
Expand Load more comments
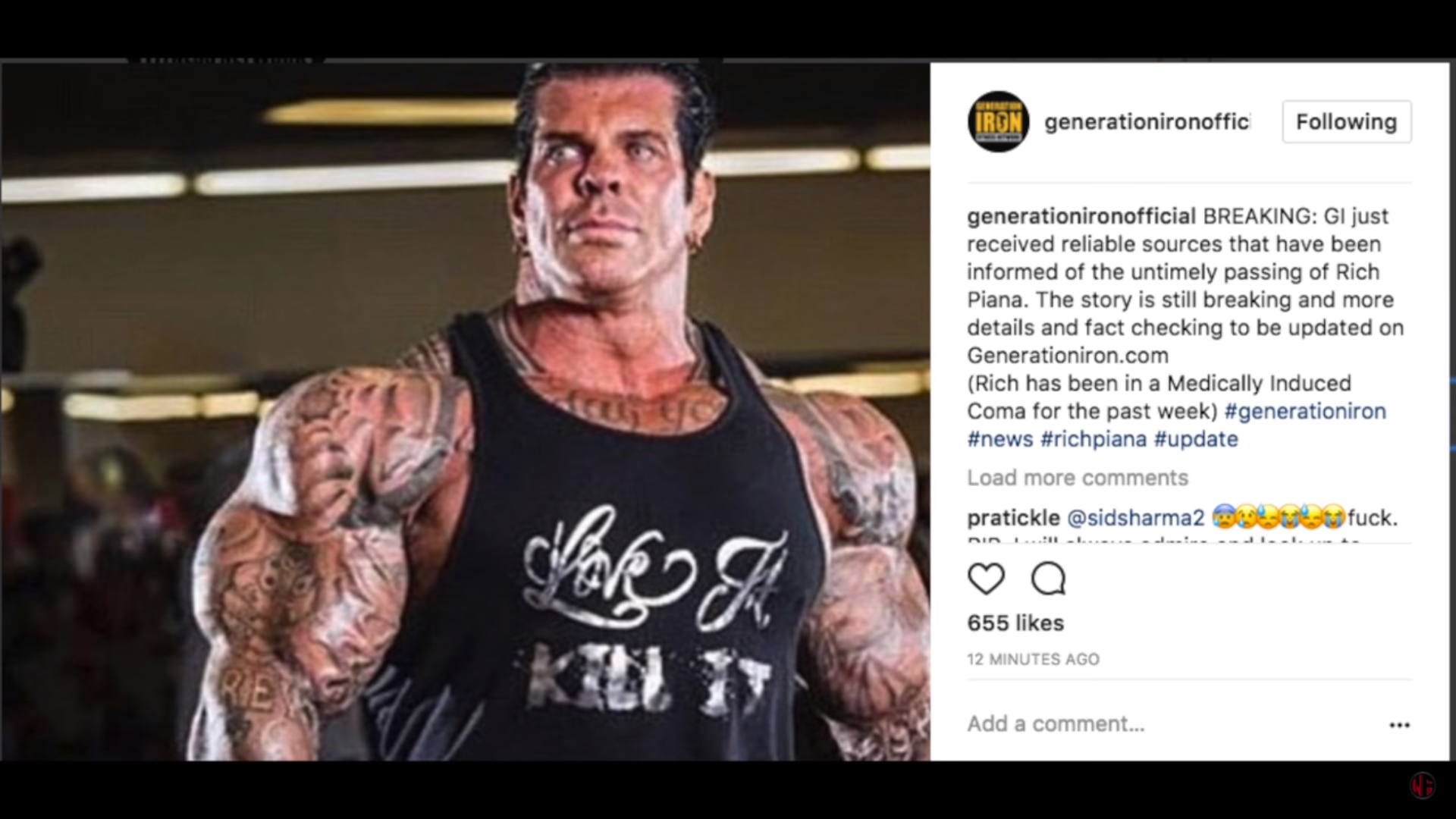[1077, 478]
